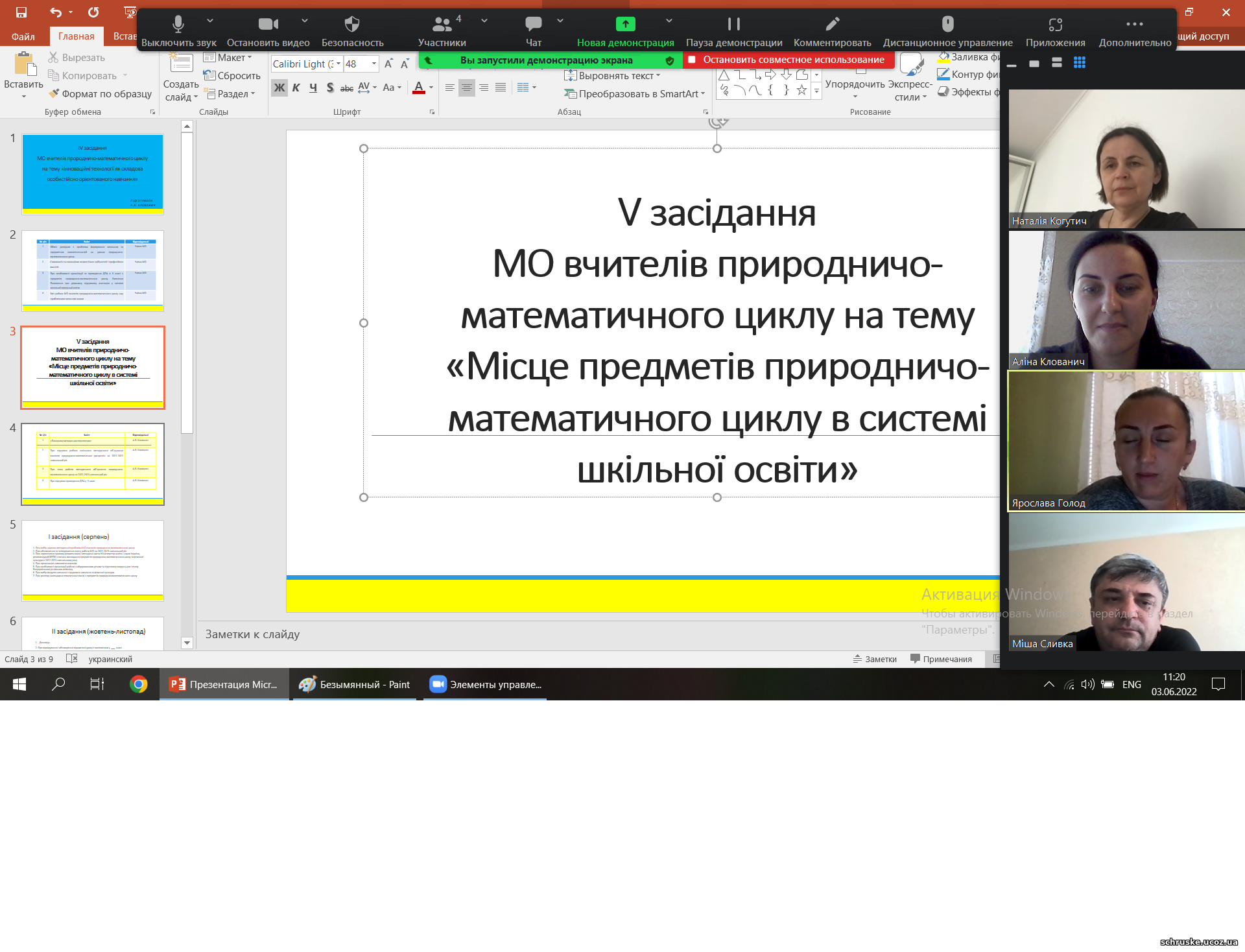The height and width of the screenshot is (952, 1245).
Task: Toggle italic К formatting
Action: click(296, 88)
